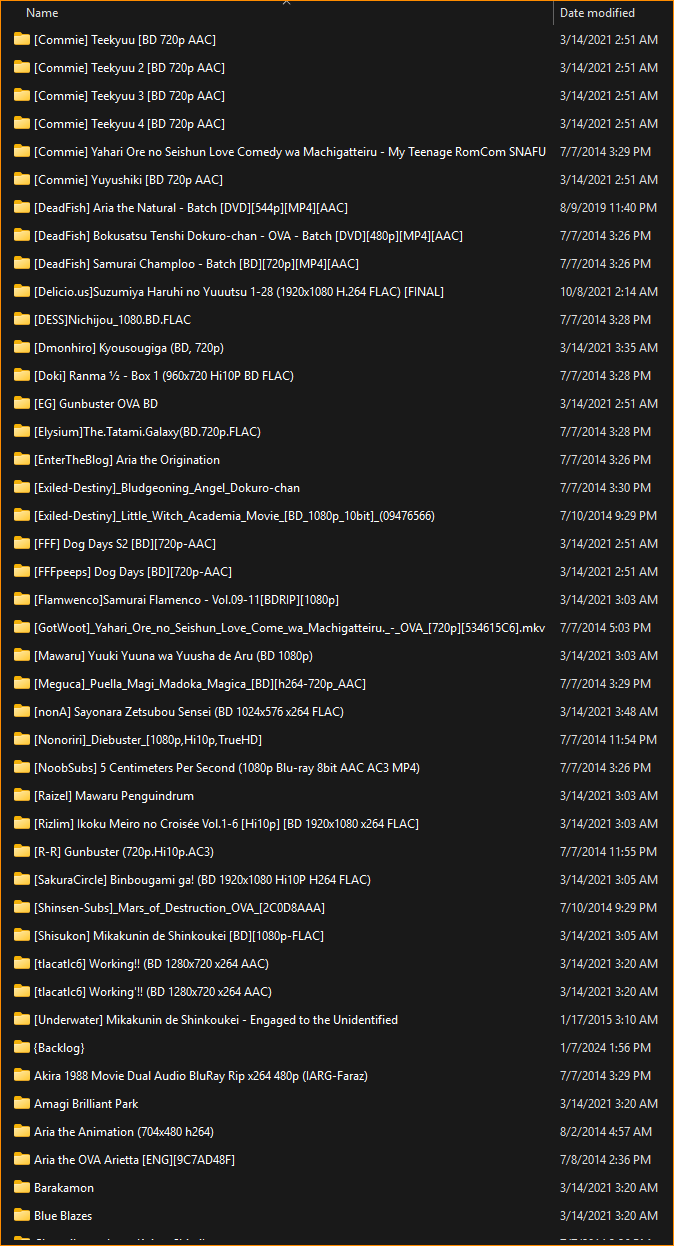Click the 3/14/2021 3:48 AM date cell
The height and width of the screenshot is (1246, 674).
pyautogui.click(x=609, y=712)
